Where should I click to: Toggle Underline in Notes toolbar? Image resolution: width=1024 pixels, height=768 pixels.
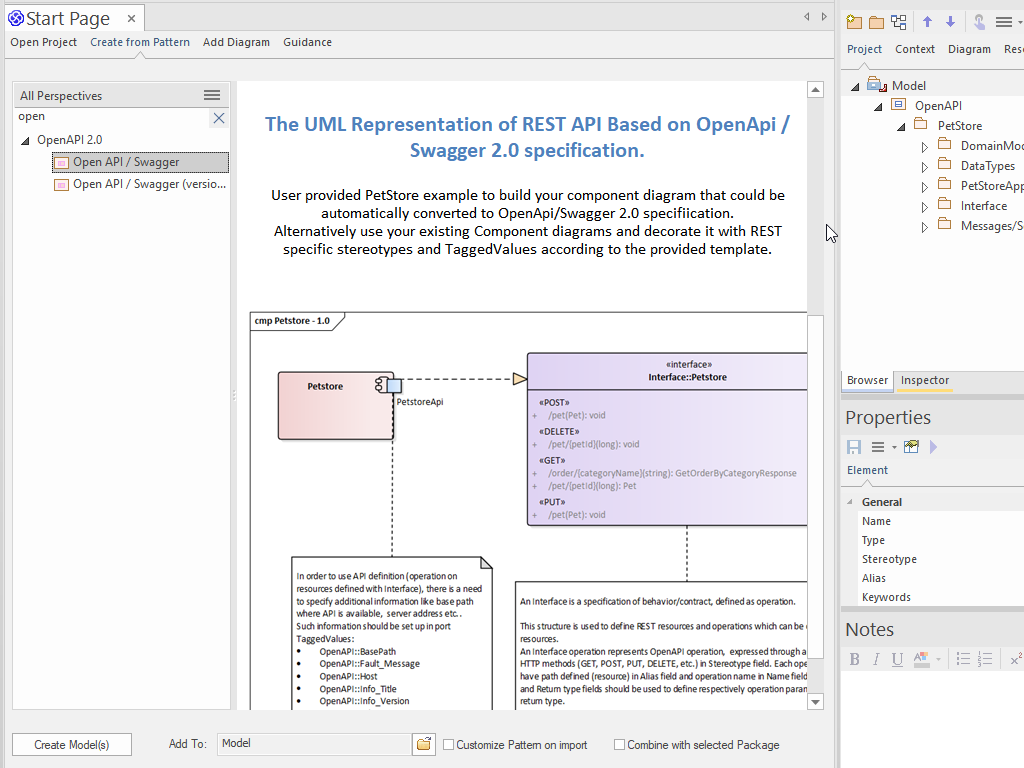coord(897,660)
